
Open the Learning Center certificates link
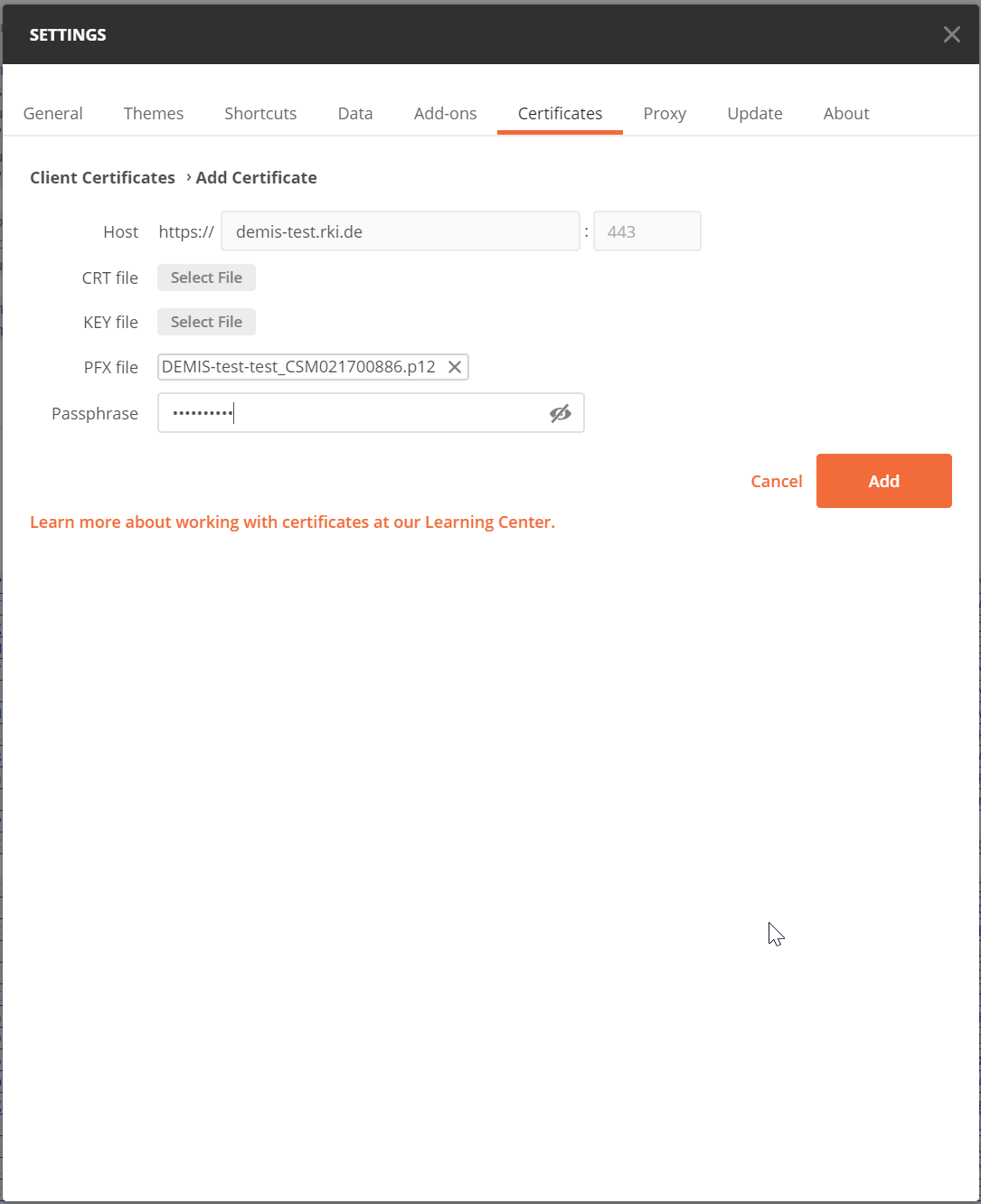(292, 522)
